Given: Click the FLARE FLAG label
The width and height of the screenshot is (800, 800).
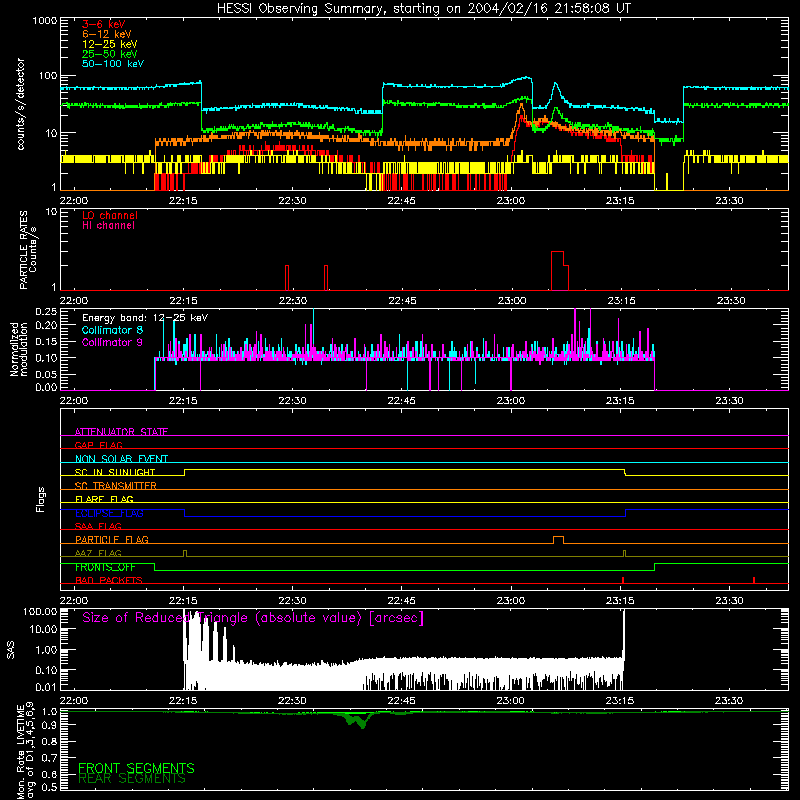Looking at the screenshot, I should pyautogui.click(x=104, y=499).
